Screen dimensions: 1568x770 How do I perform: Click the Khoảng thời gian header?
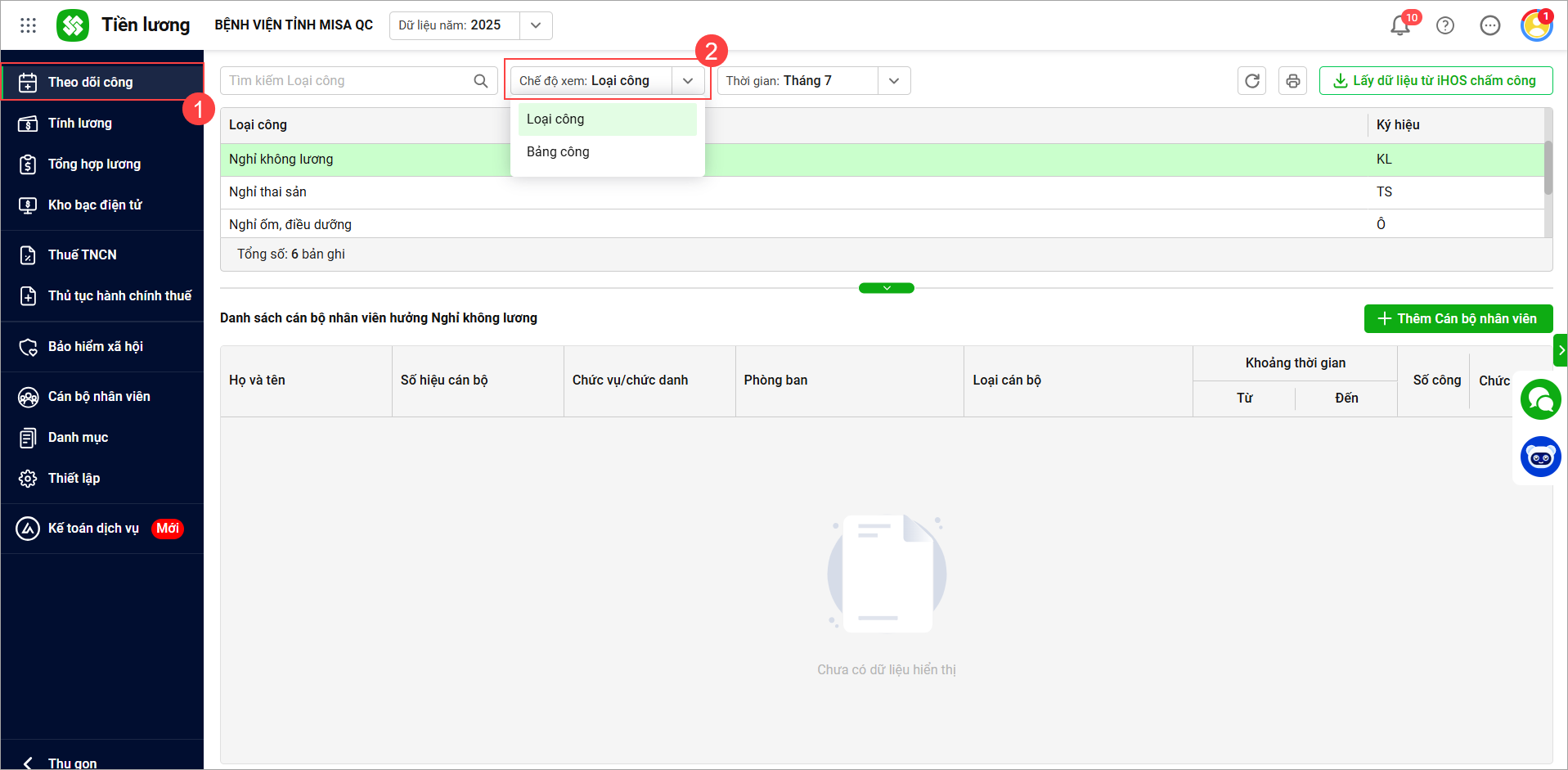1296,363
